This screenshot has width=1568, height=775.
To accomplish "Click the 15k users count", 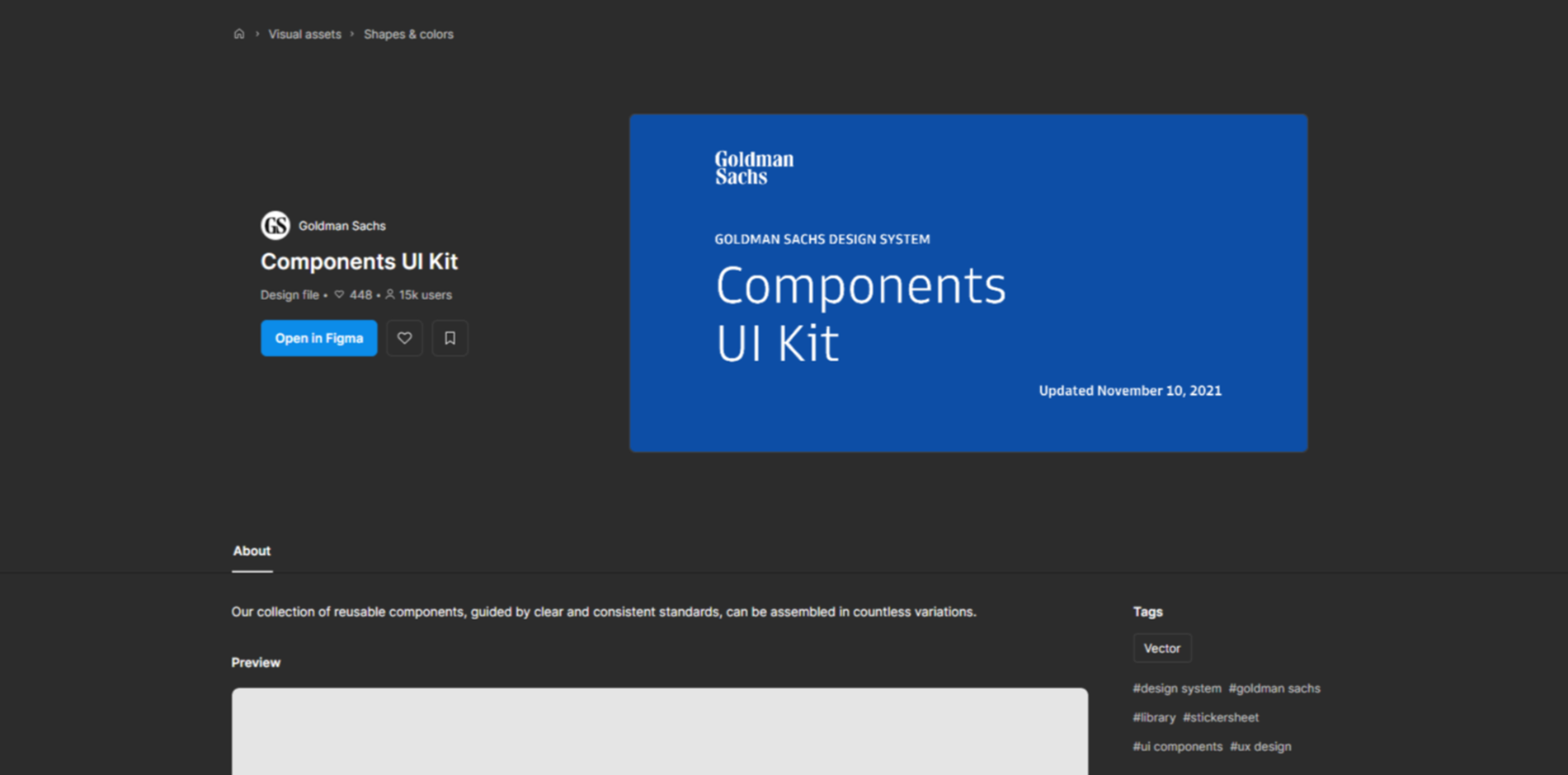I will (x=418, y=294).
